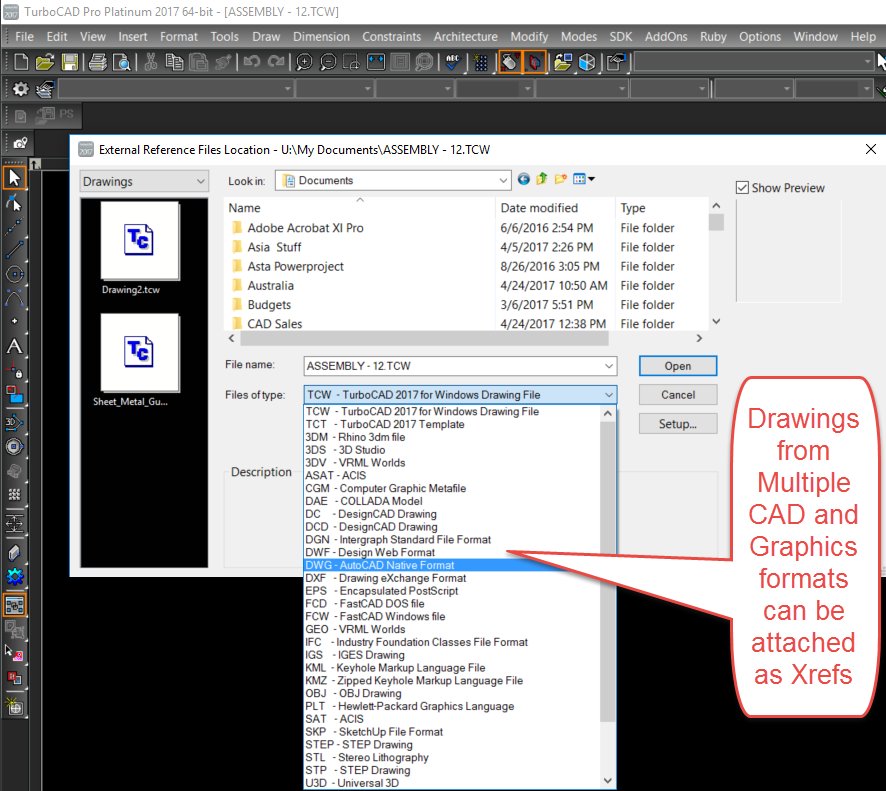Open the Draw menu
Viewport: 886px width, 791px height.
tap(266, 36)
